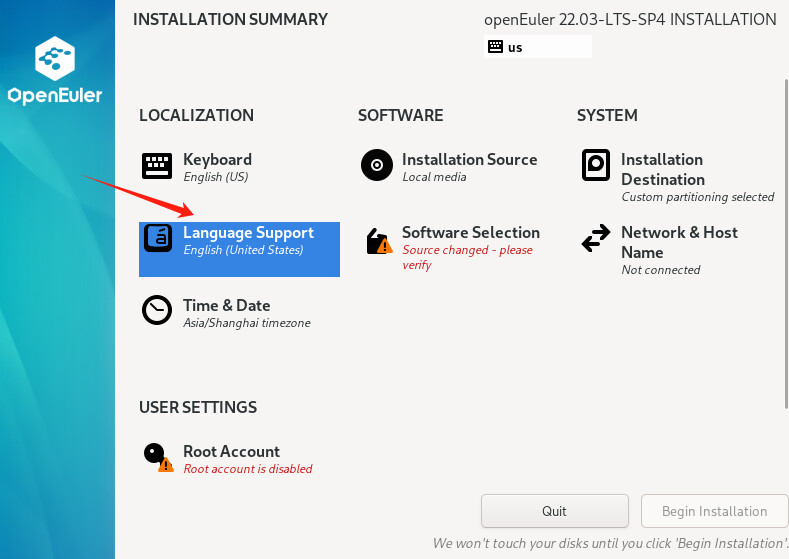Open the Time & Date clock icon

[157, 310]
